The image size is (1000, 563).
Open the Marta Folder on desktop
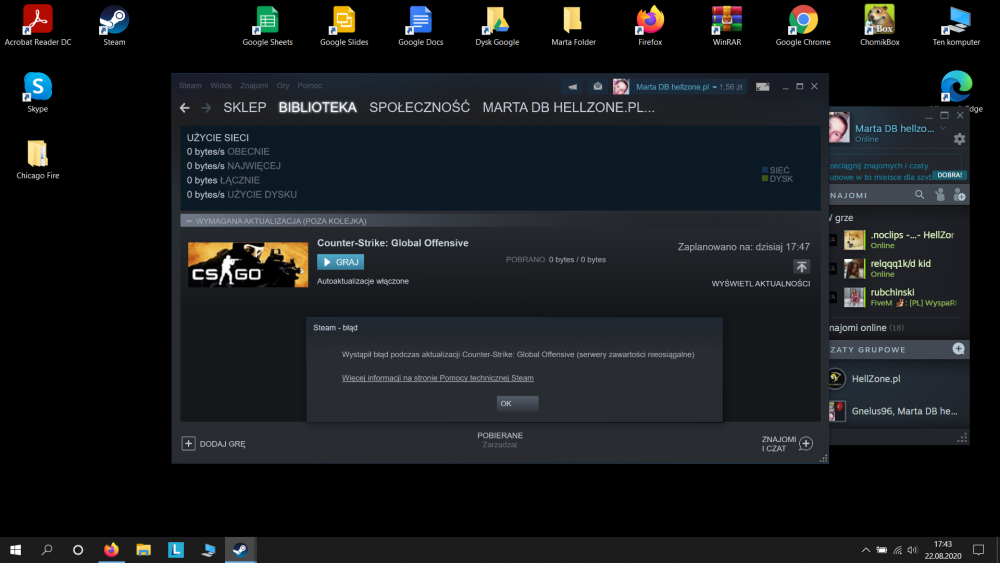pos(573,26)
